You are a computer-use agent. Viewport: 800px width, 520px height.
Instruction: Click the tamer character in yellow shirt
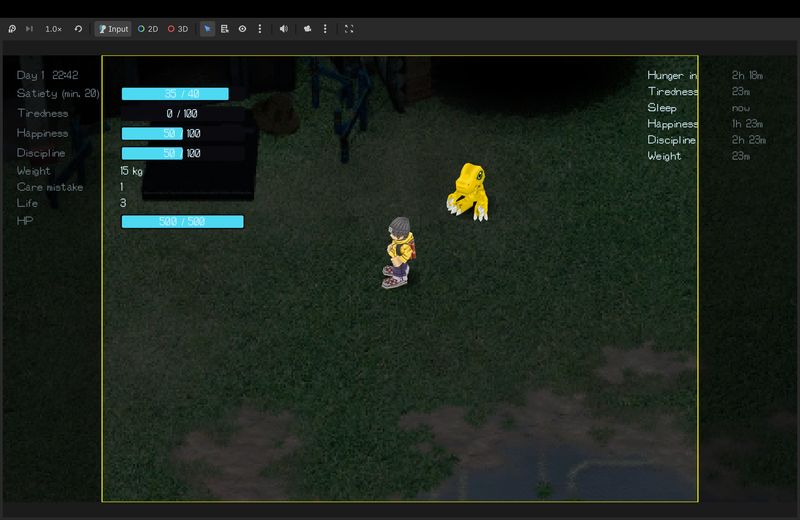tap(398, 252)
